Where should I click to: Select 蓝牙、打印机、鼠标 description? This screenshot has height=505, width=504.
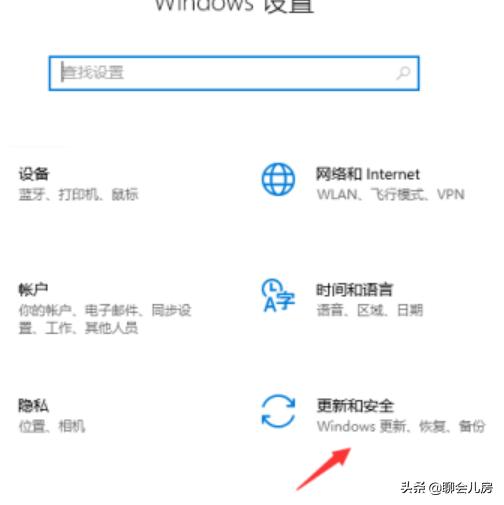coord(78,194)
